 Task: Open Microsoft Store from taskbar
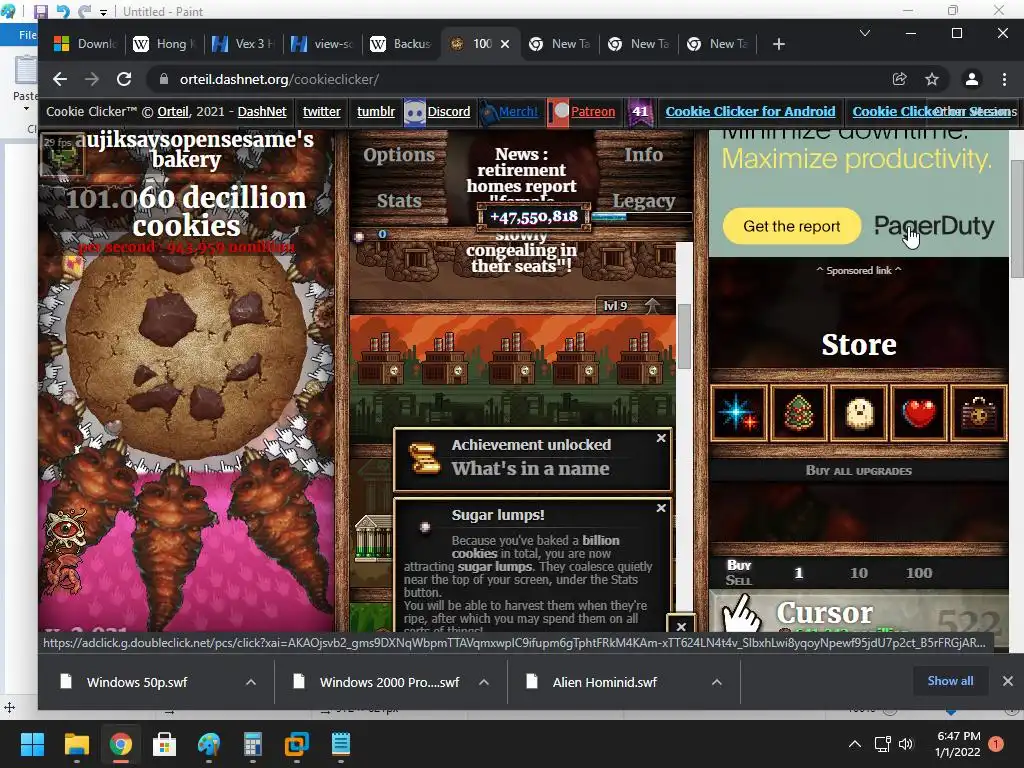click(164, 744)
